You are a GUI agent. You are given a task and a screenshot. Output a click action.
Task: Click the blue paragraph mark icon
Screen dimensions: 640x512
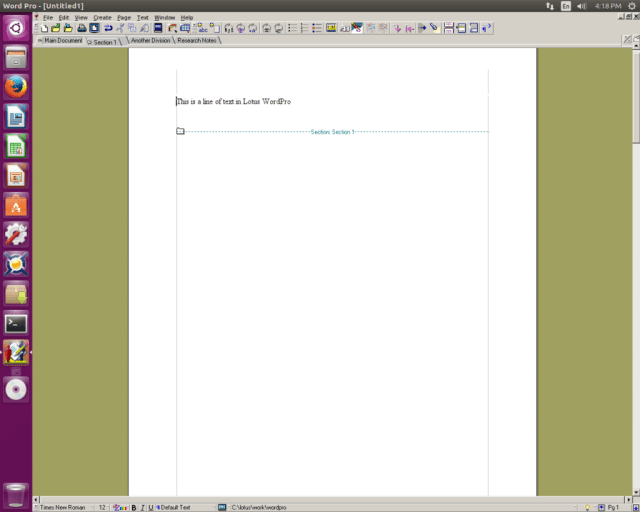(487, 28)
